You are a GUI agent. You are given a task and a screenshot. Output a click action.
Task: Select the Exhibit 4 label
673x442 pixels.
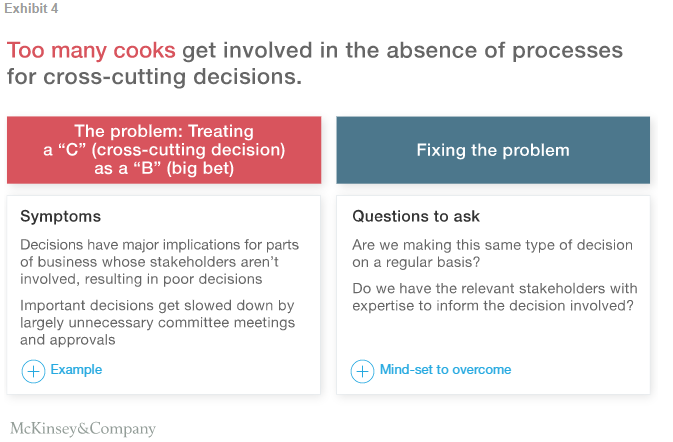29,9
